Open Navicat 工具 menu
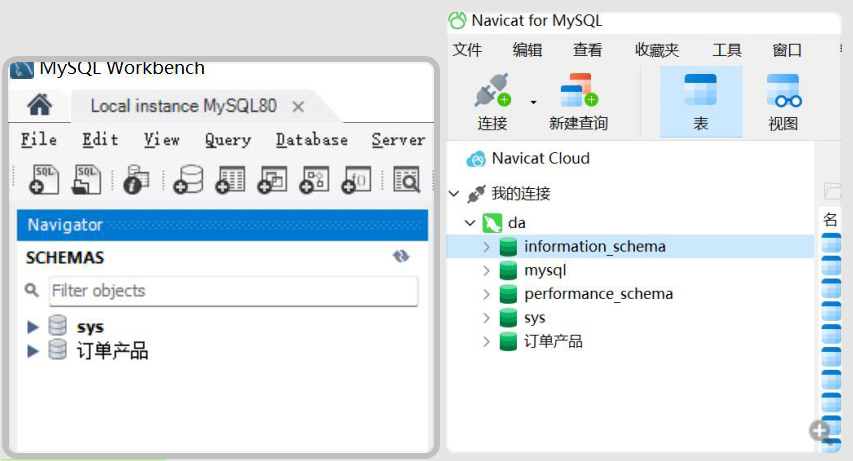853x461 pixels. point(727,50)
